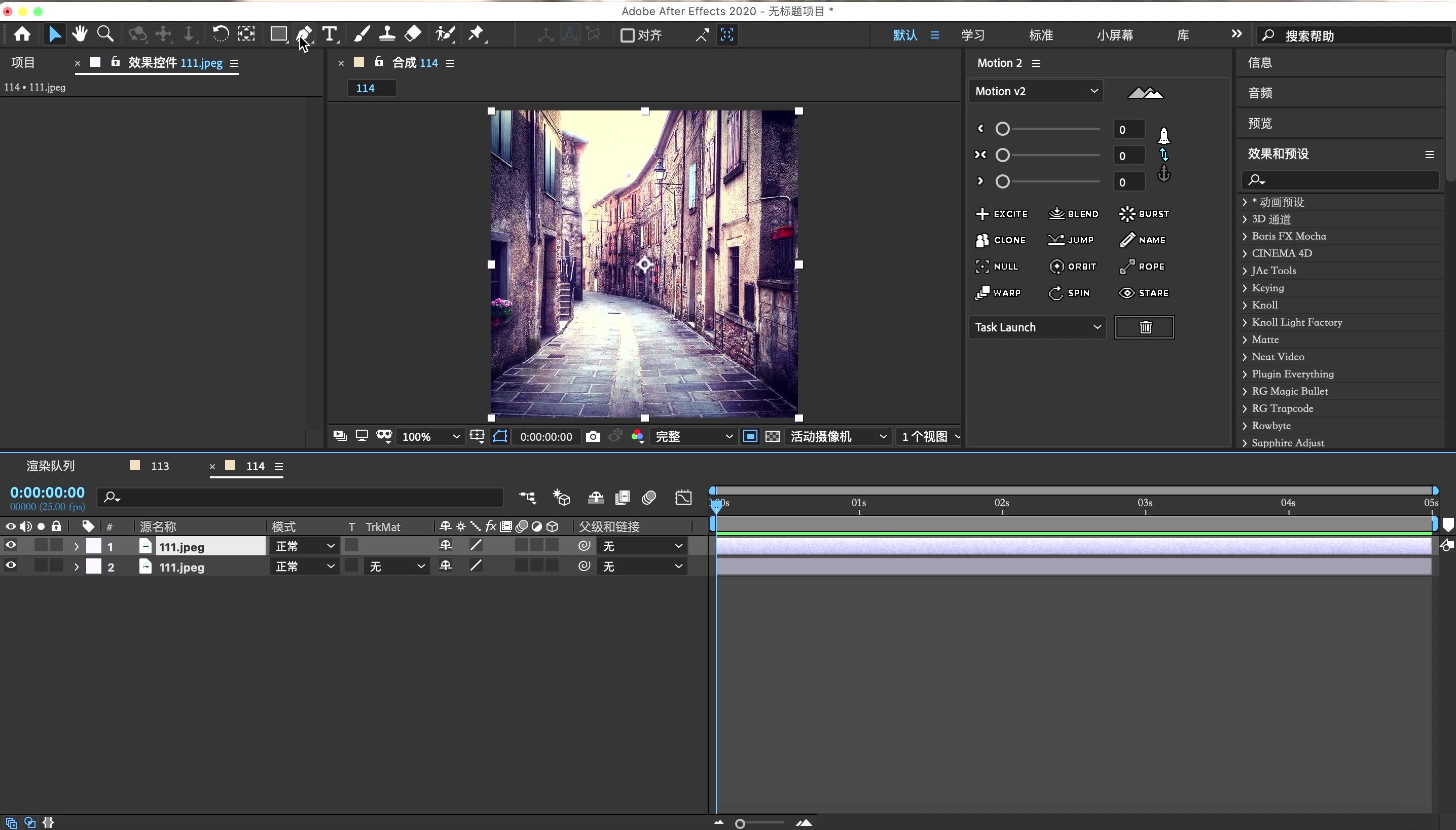The height and width of the screenshot is (830, 1456).
Task: Open the 完整 resolution dropdown
Action: coord(694,437)
